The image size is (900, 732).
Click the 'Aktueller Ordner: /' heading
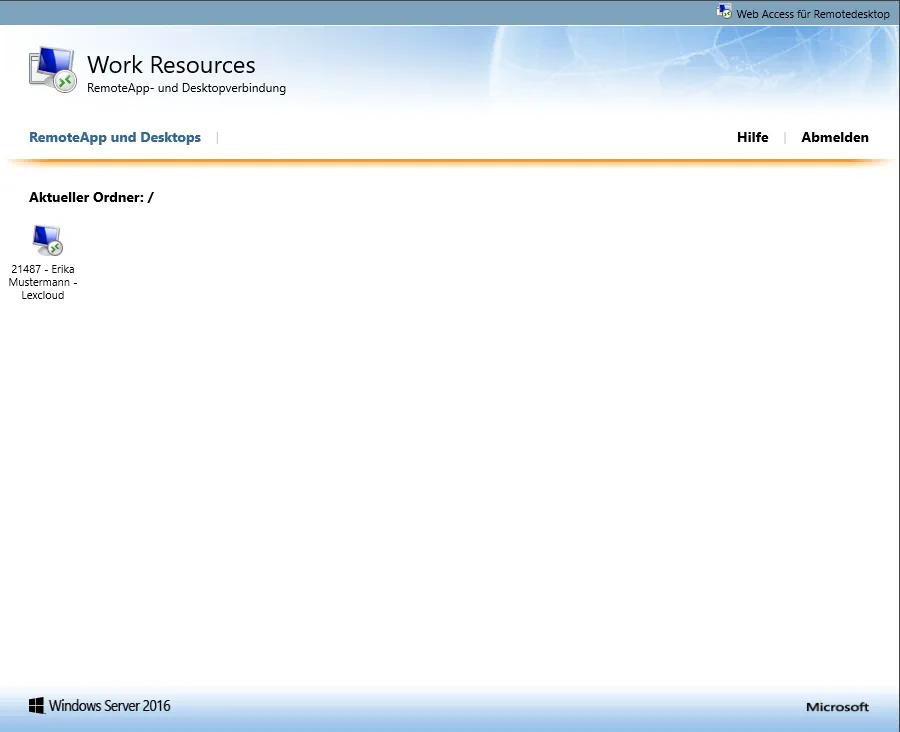[91, 197]
